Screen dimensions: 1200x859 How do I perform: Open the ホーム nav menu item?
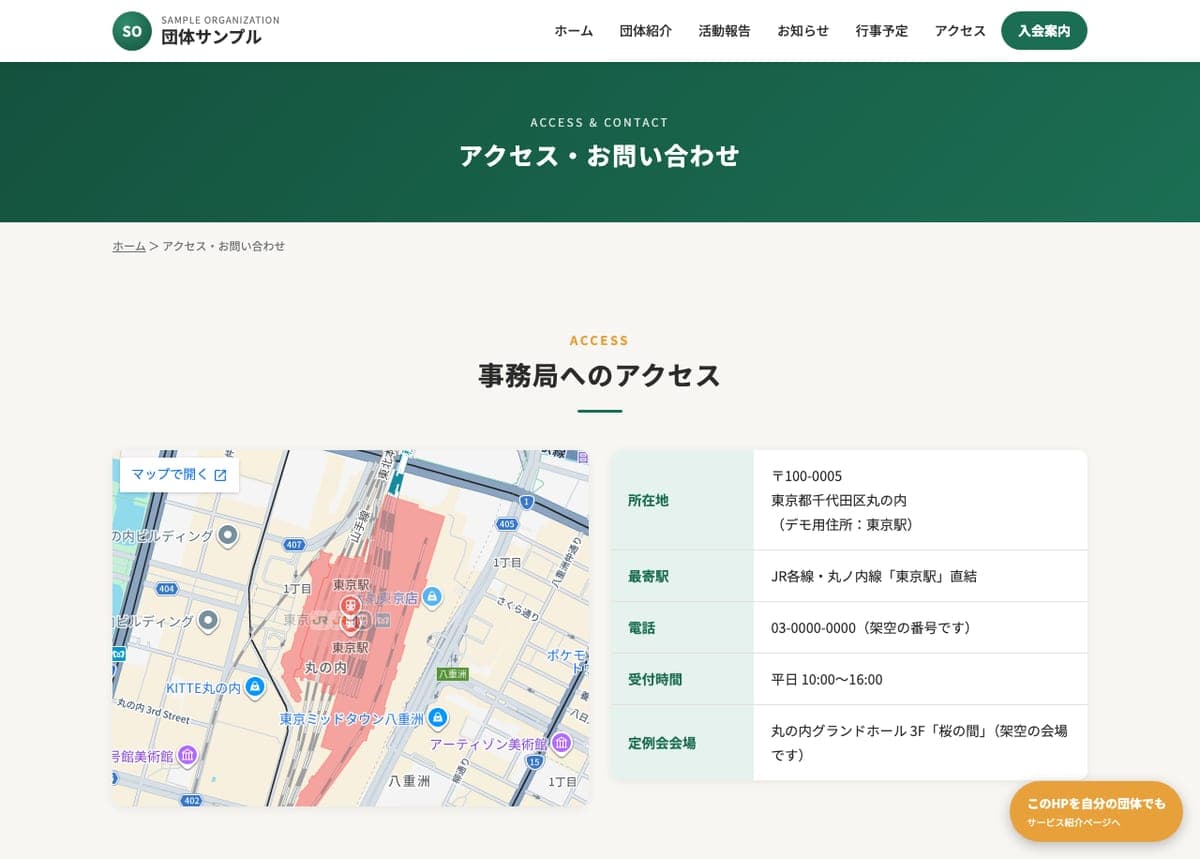click(574, 31)
